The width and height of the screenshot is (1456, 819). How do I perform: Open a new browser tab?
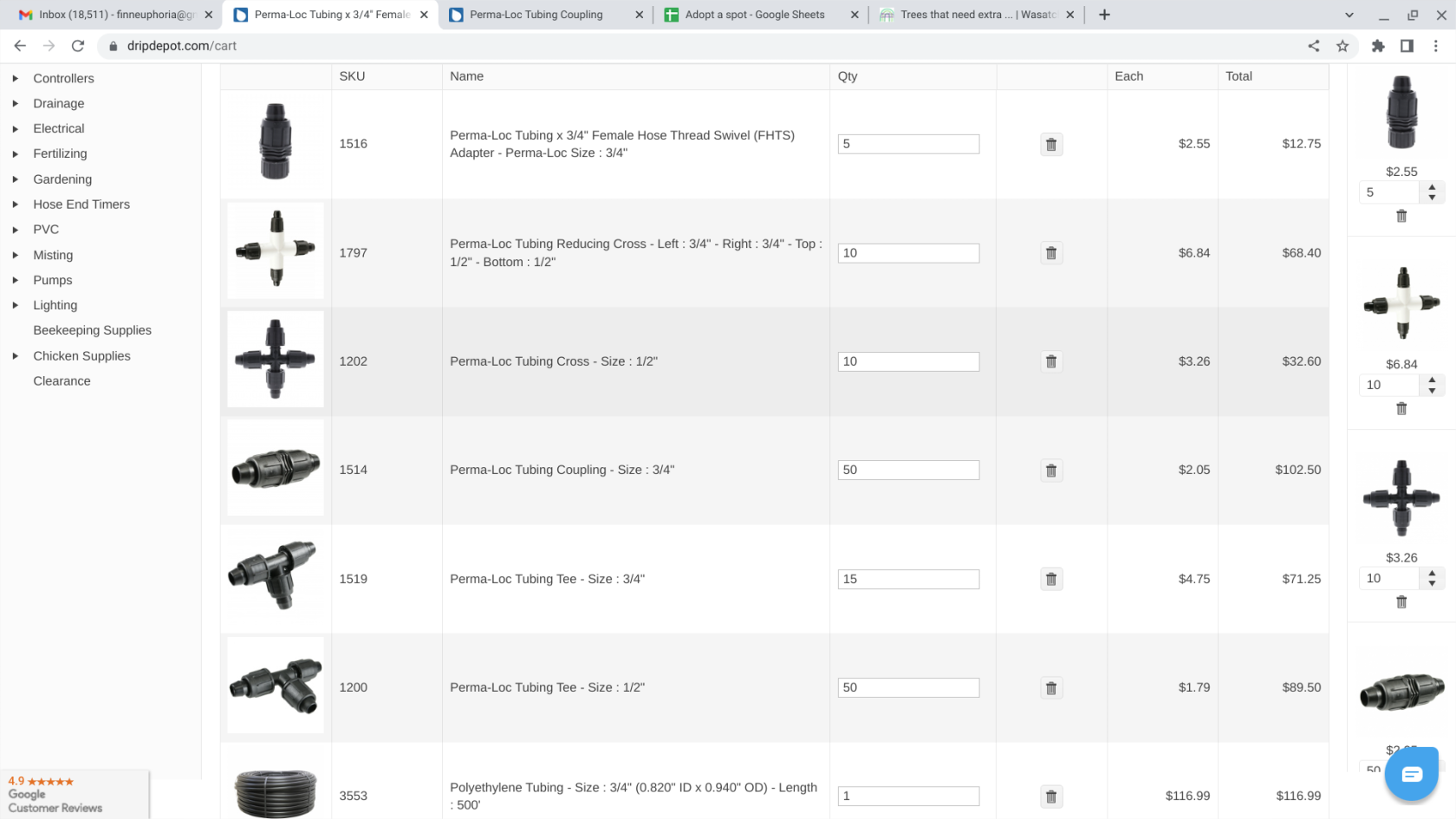point(1104,15)
